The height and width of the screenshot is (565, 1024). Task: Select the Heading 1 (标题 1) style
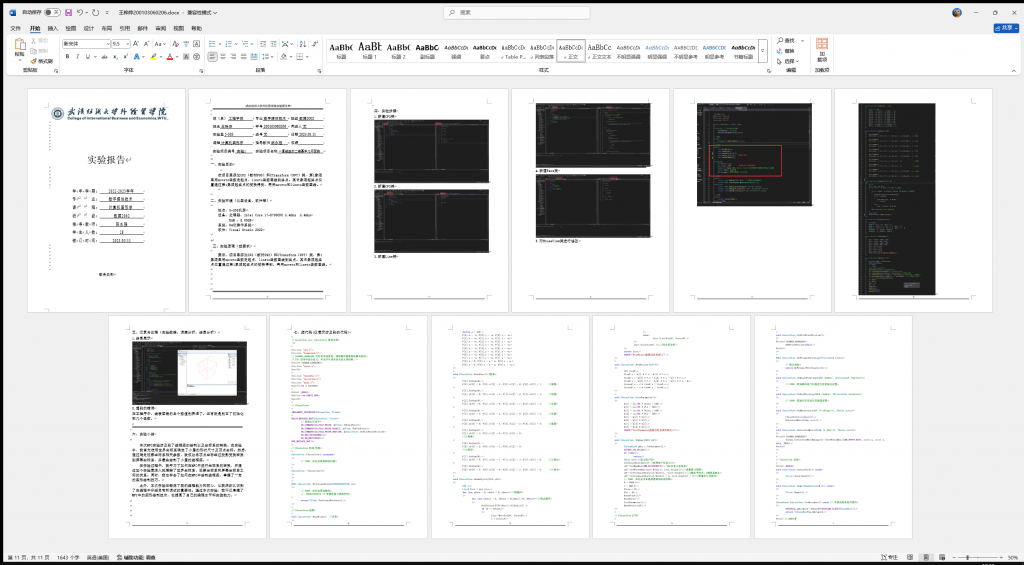pyautogui.click(x=369, y=50)
